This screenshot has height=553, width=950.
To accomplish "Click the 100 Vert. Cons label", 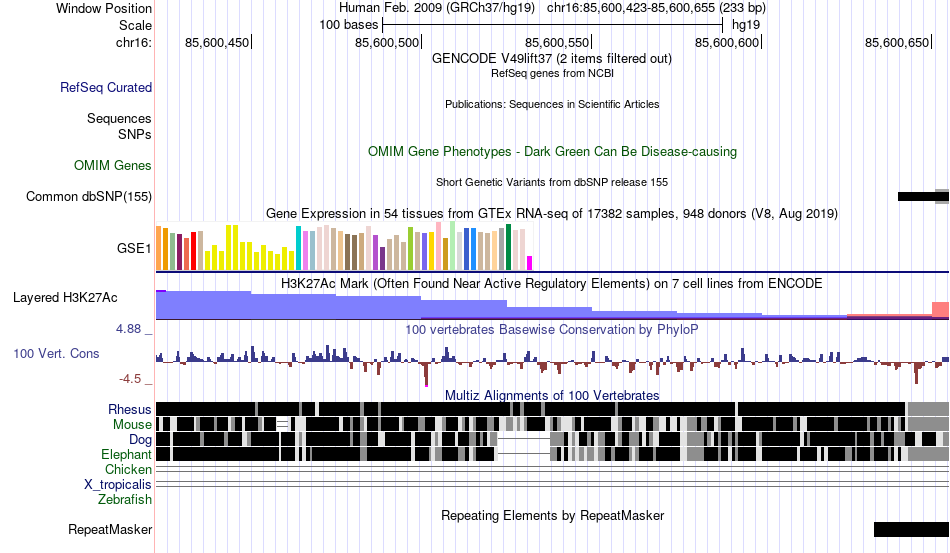I will [56, 353].
